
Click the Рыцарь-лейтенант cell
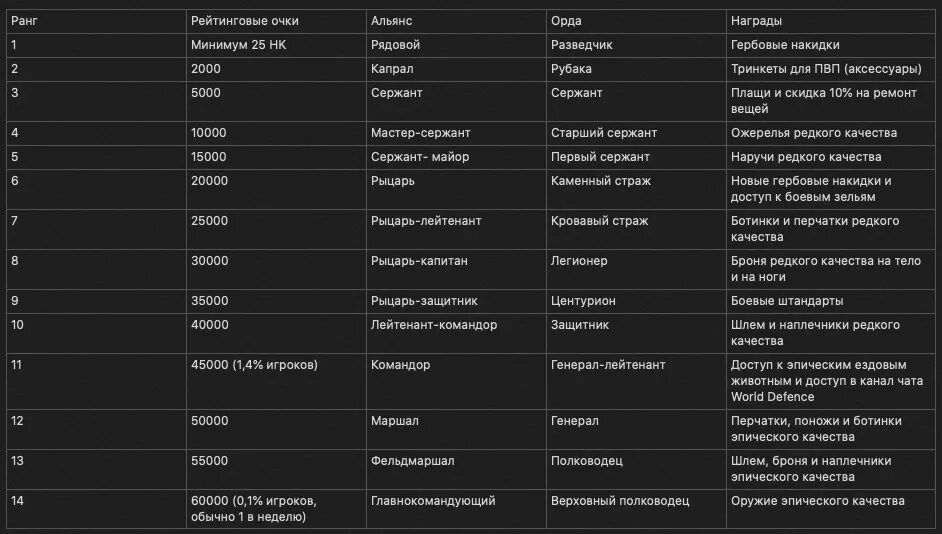click(456, 229)
